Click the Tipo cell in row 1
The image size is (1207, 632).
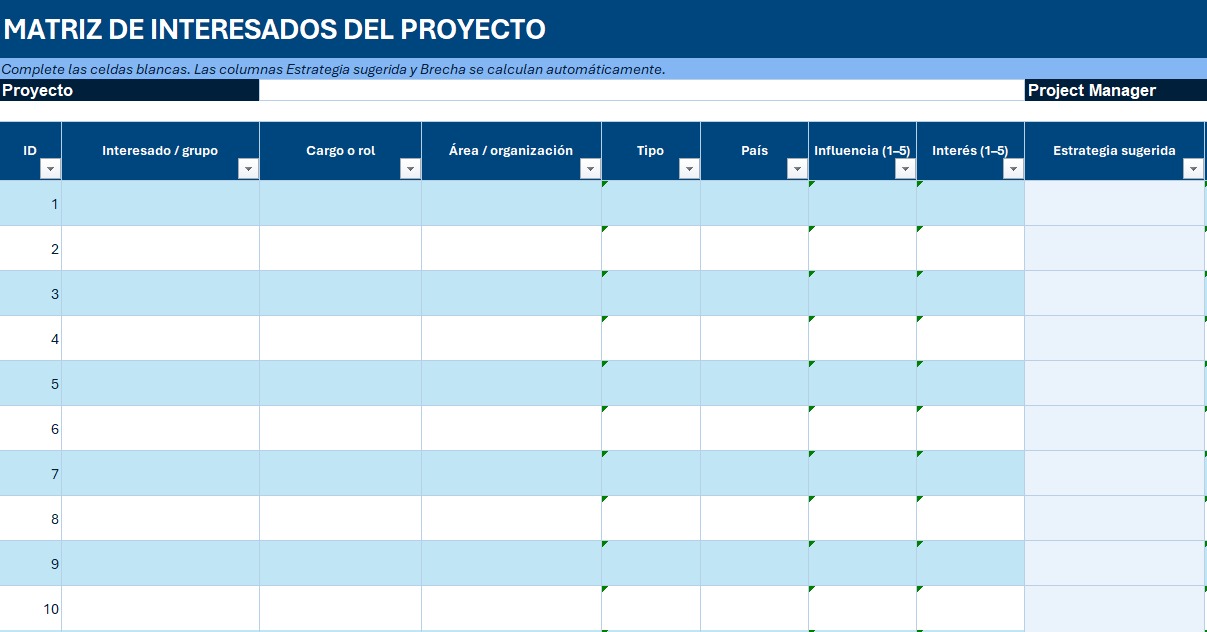coord(651,203)
